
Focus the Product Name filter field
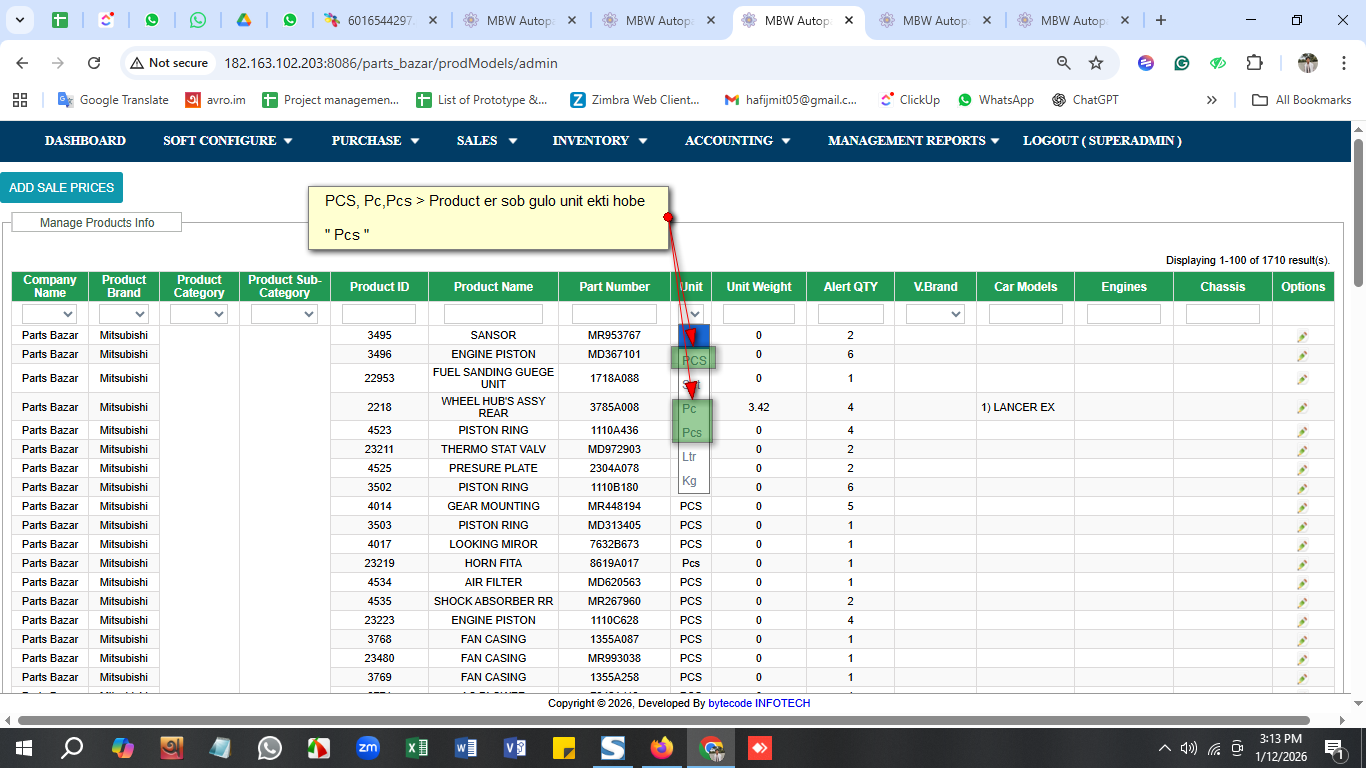pos(493,314)
